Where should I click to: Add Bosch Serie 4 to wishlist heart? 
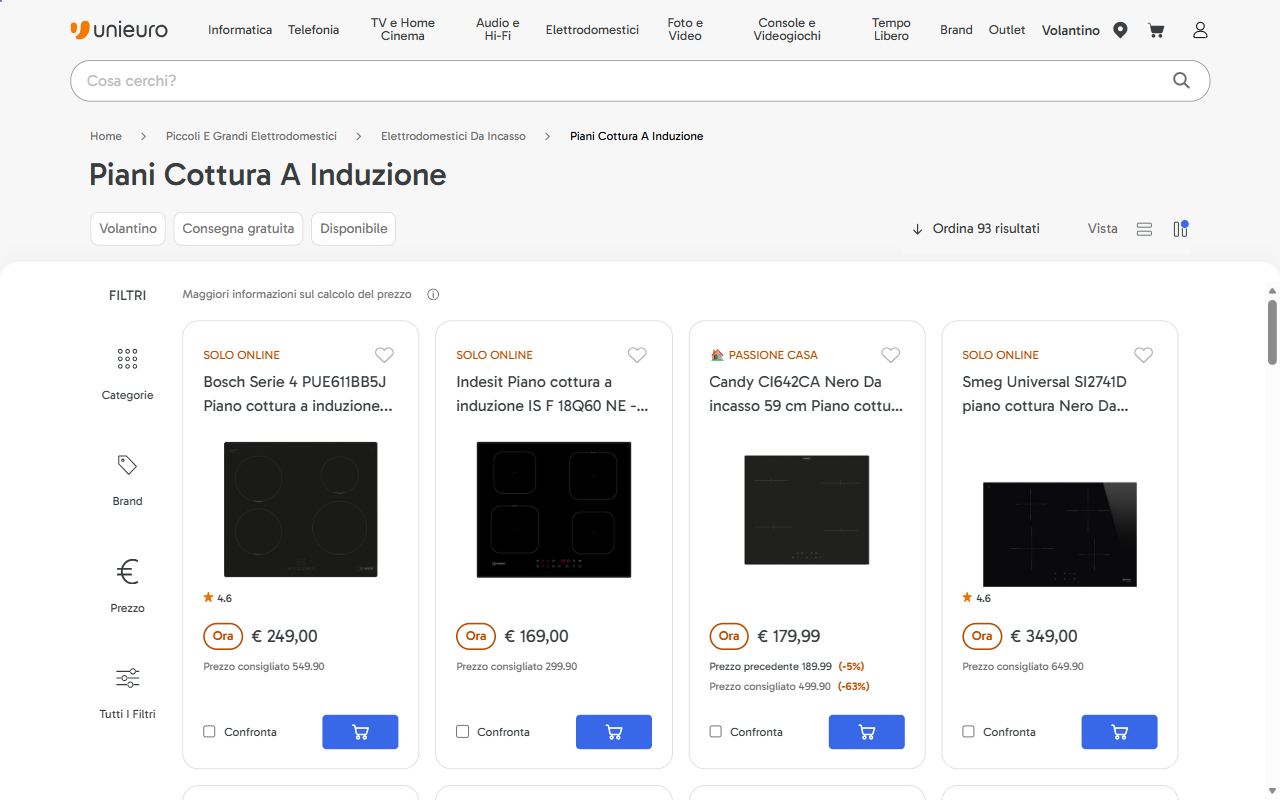click(x=384, y=355)
